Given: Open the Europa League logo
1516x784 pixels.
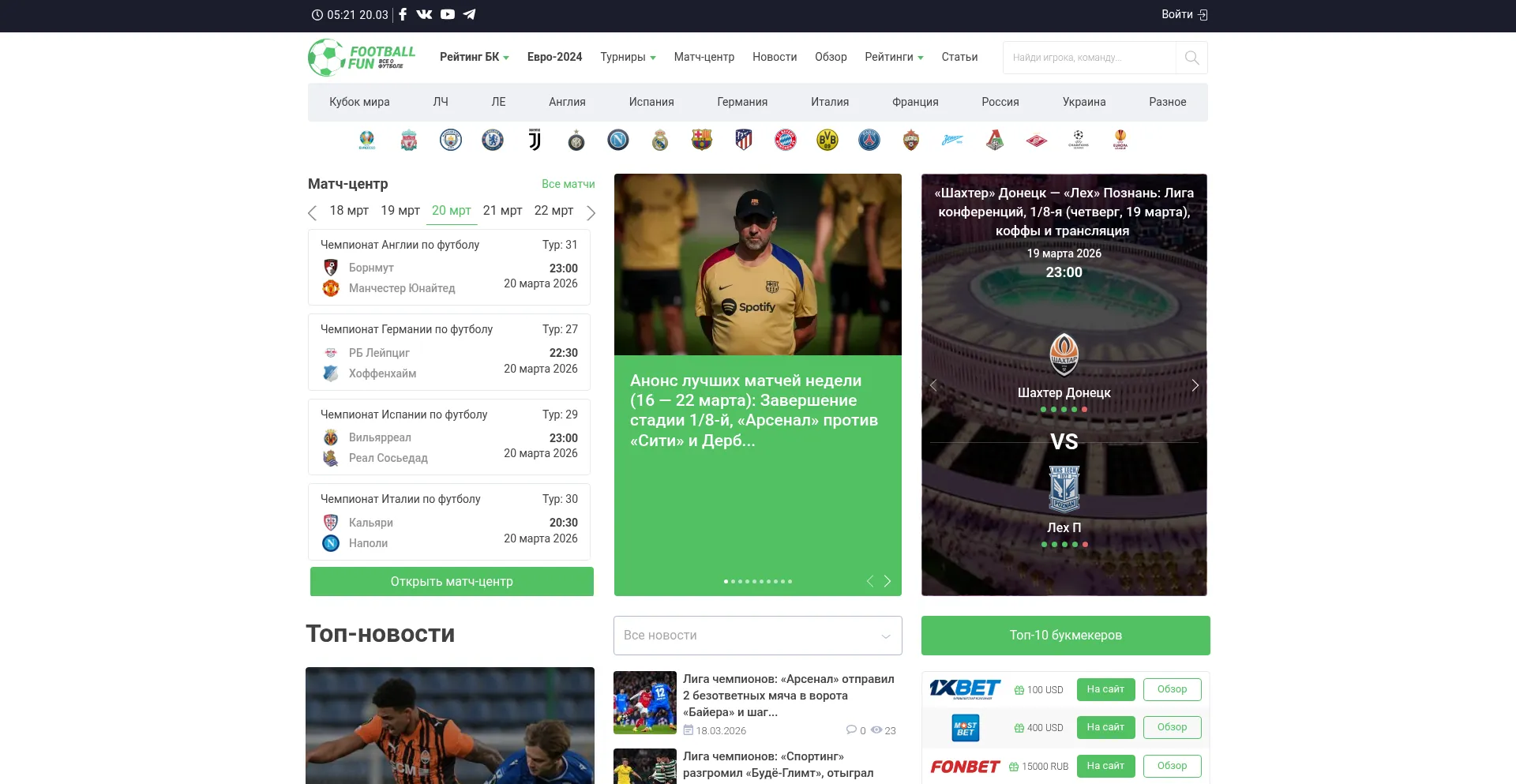Looking at the screenshot, I should coord(1120,140).
